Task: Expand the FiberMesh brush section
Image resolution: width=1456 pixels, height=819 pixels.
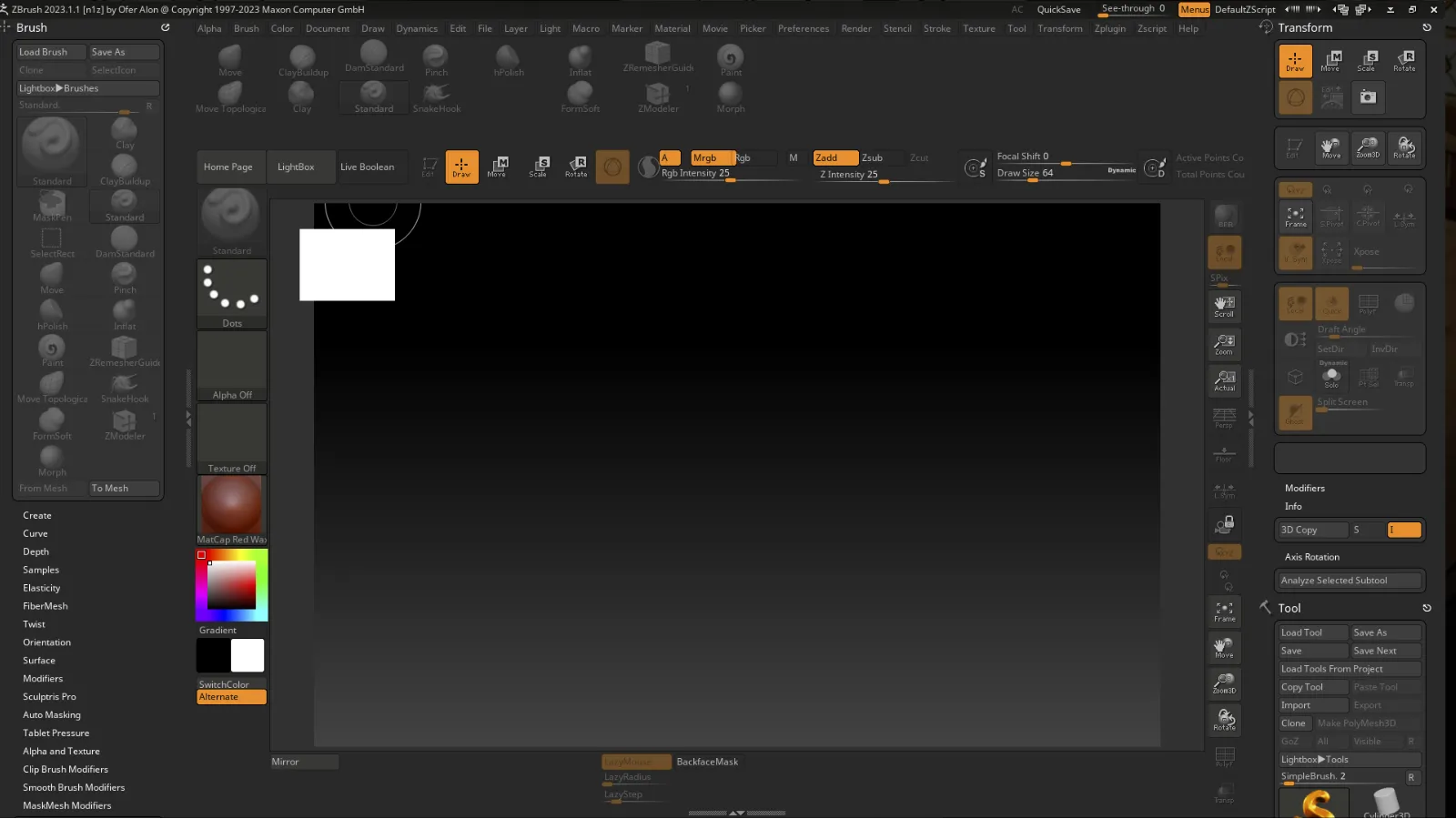Action: (x=45, y=606)
